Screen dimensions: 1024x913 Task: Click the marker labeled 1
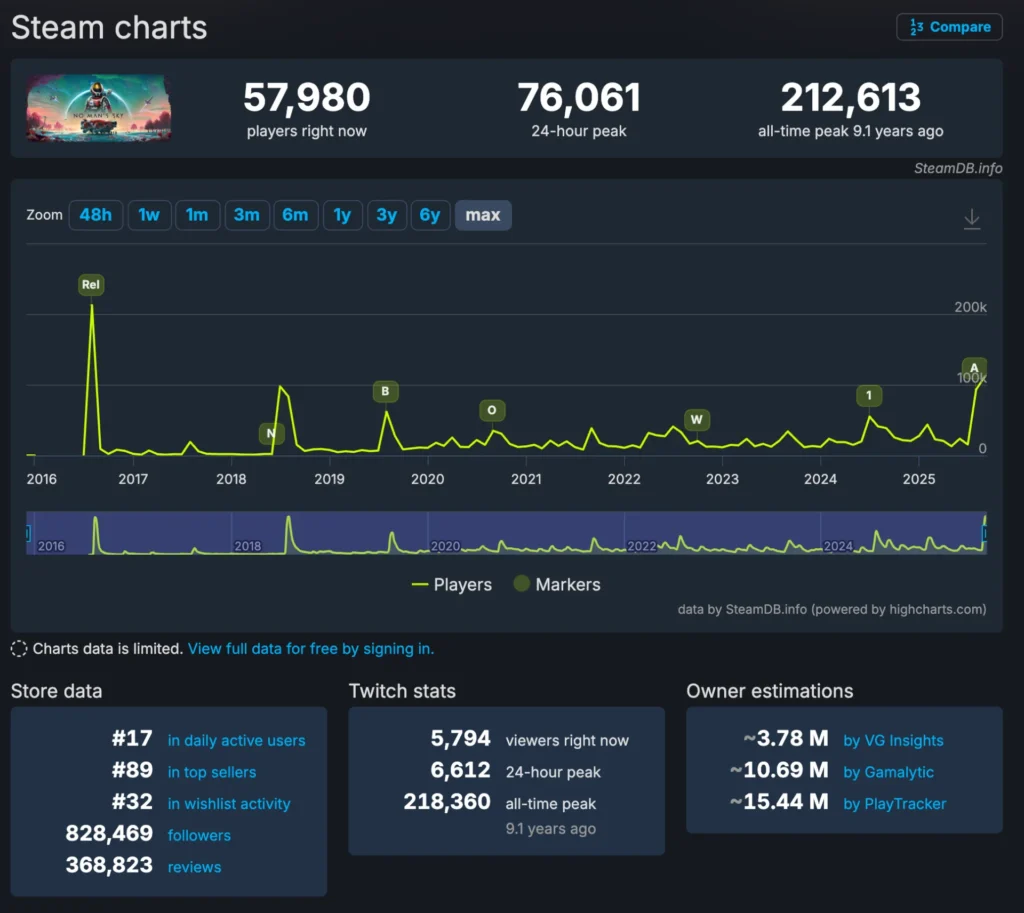869,396
